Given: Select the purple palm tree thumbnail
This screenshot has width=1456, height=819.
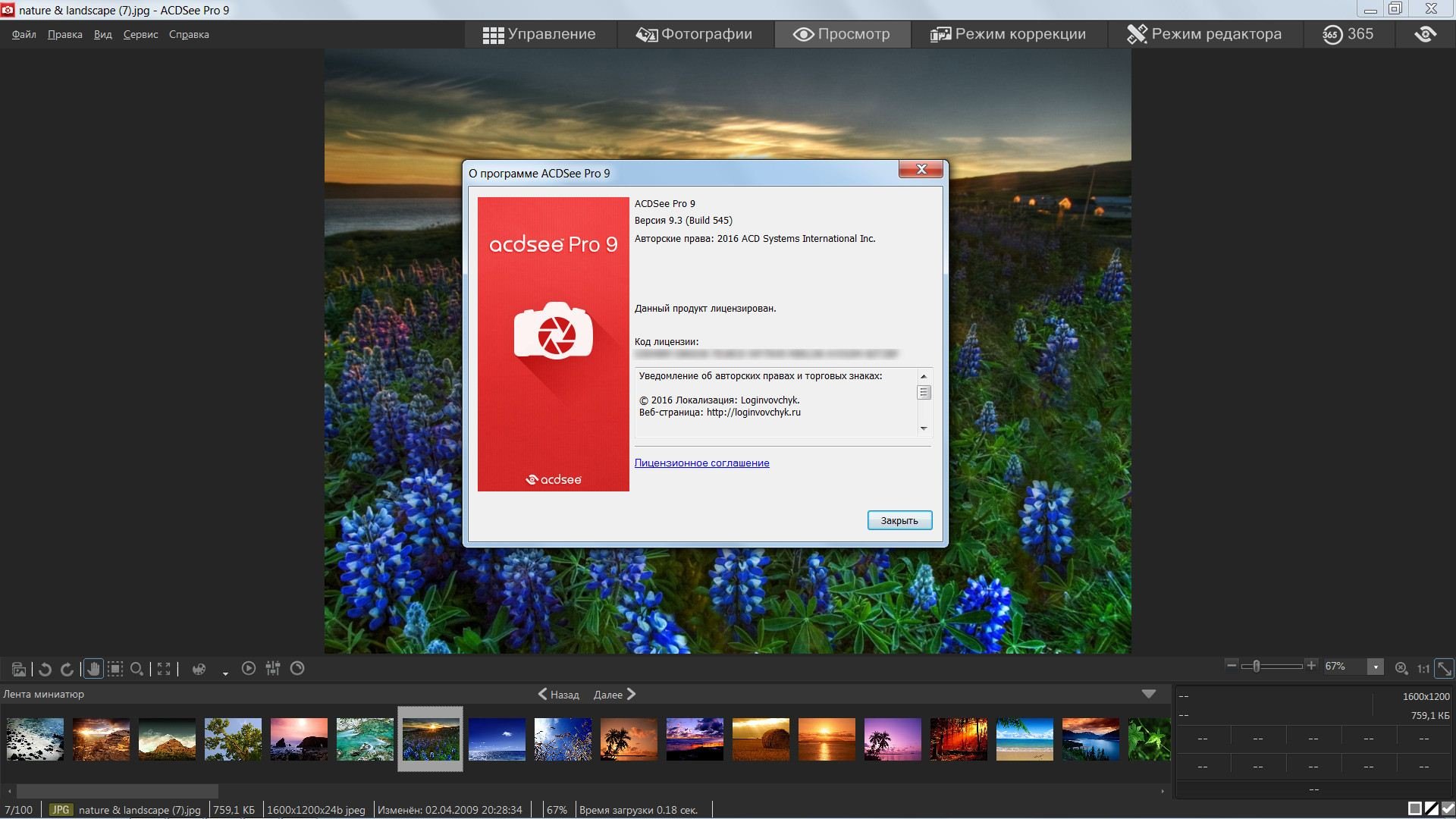Looking at the screenshot, I should (893, 739).
